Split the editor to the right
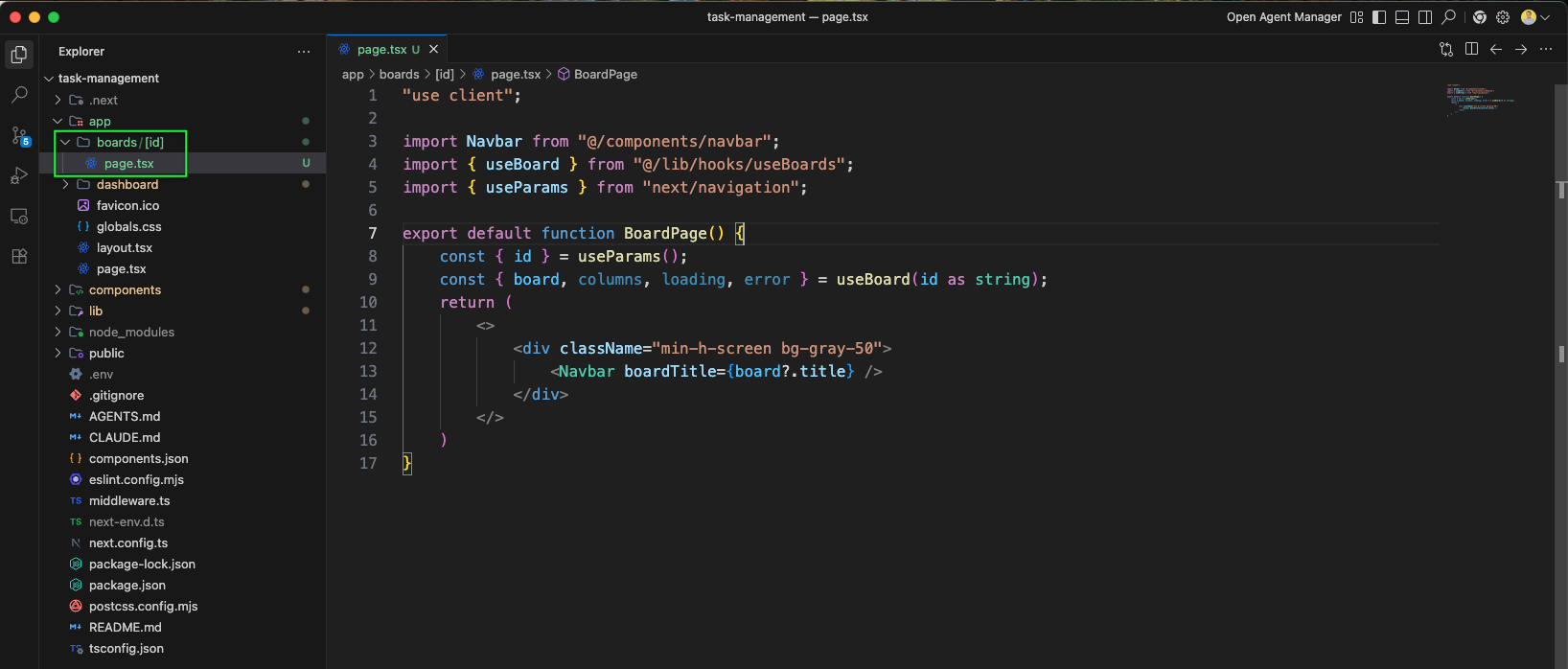This screenshot has width=1568, height=669. point(1471,49)
